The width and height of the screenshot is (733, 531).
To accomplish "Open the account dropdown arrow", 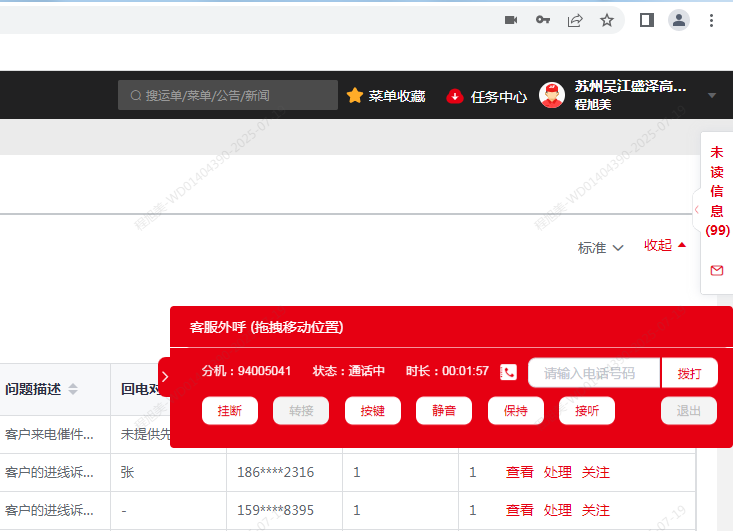I will point(712,95).
